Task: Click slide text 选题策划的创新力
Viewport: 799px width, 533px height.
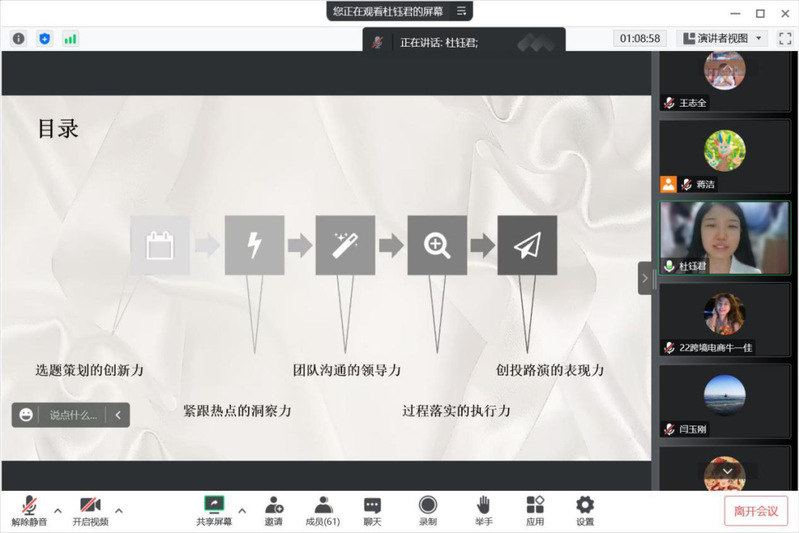Action: coord(90,370)
